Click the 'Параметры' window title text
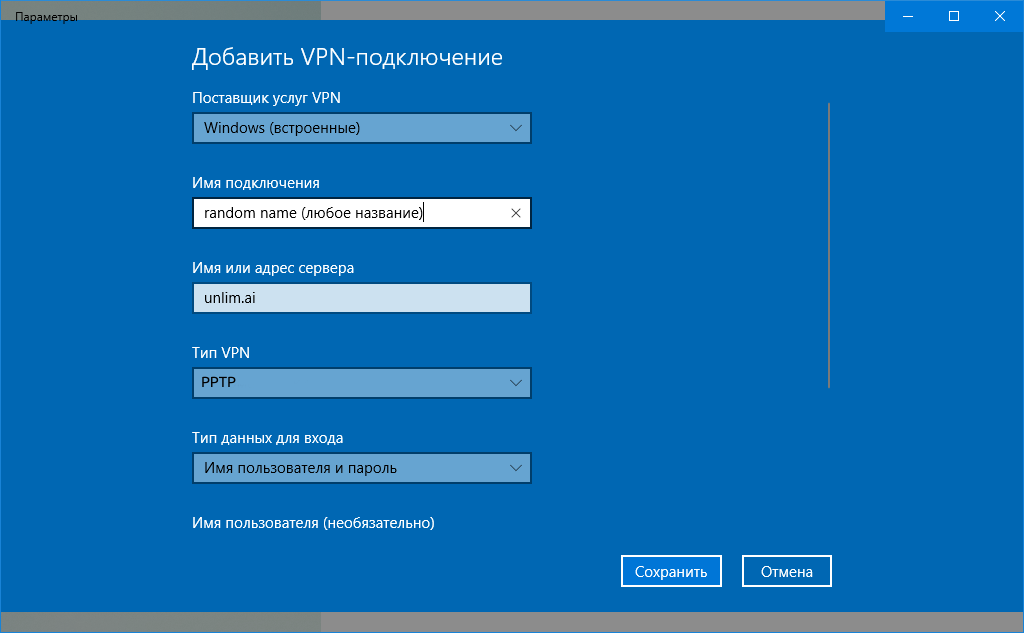Image resolution: width=1024 pixels, height=633 pixels. (x=46, y=18)
